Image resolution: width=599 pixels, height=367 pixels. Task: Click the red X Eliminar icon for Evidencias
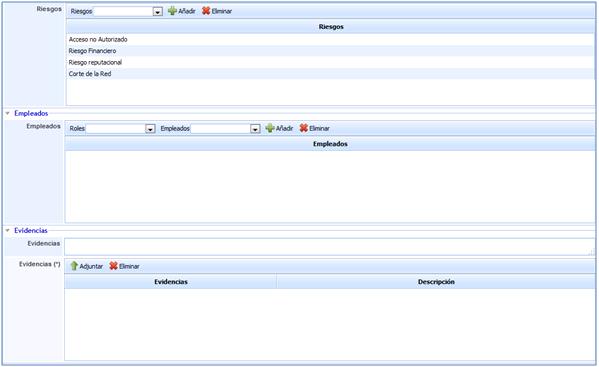113,266
